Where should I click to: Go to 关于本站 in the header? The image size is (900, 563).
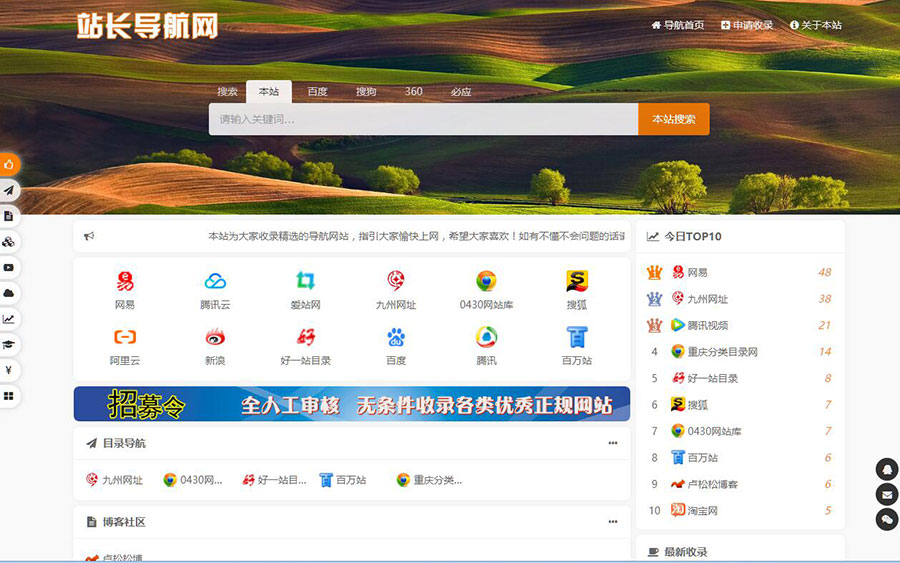(x=816, y=25)
